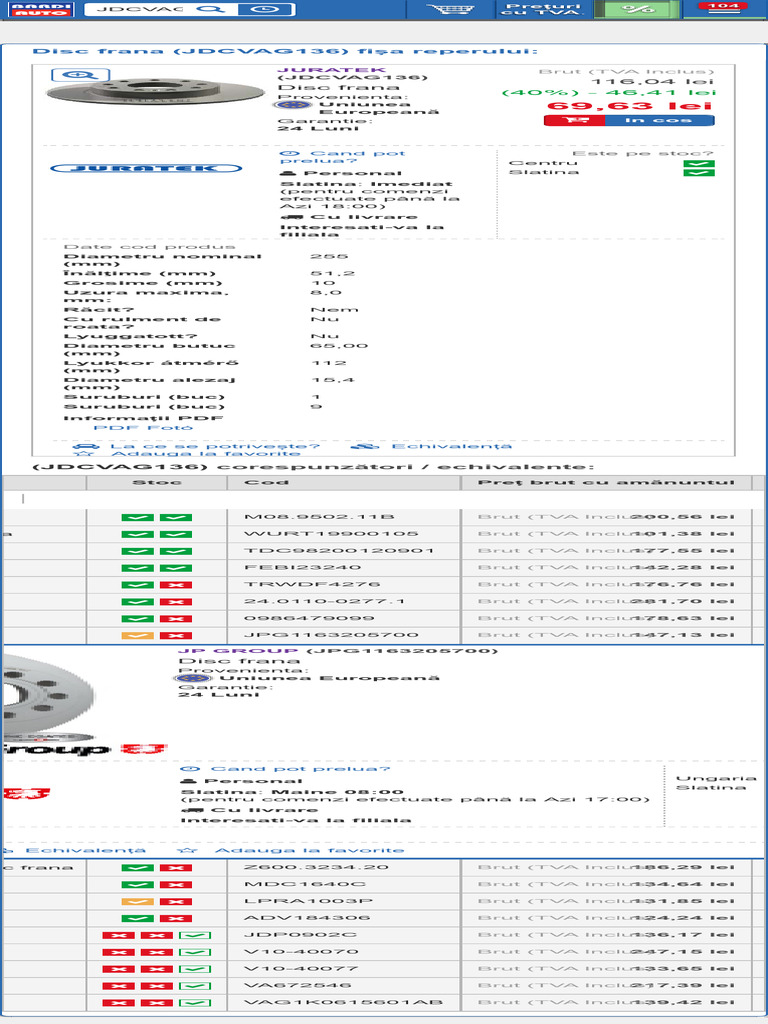Click red unavailable icon in 24.0110-0277.1 row

[x=176, y=601]
